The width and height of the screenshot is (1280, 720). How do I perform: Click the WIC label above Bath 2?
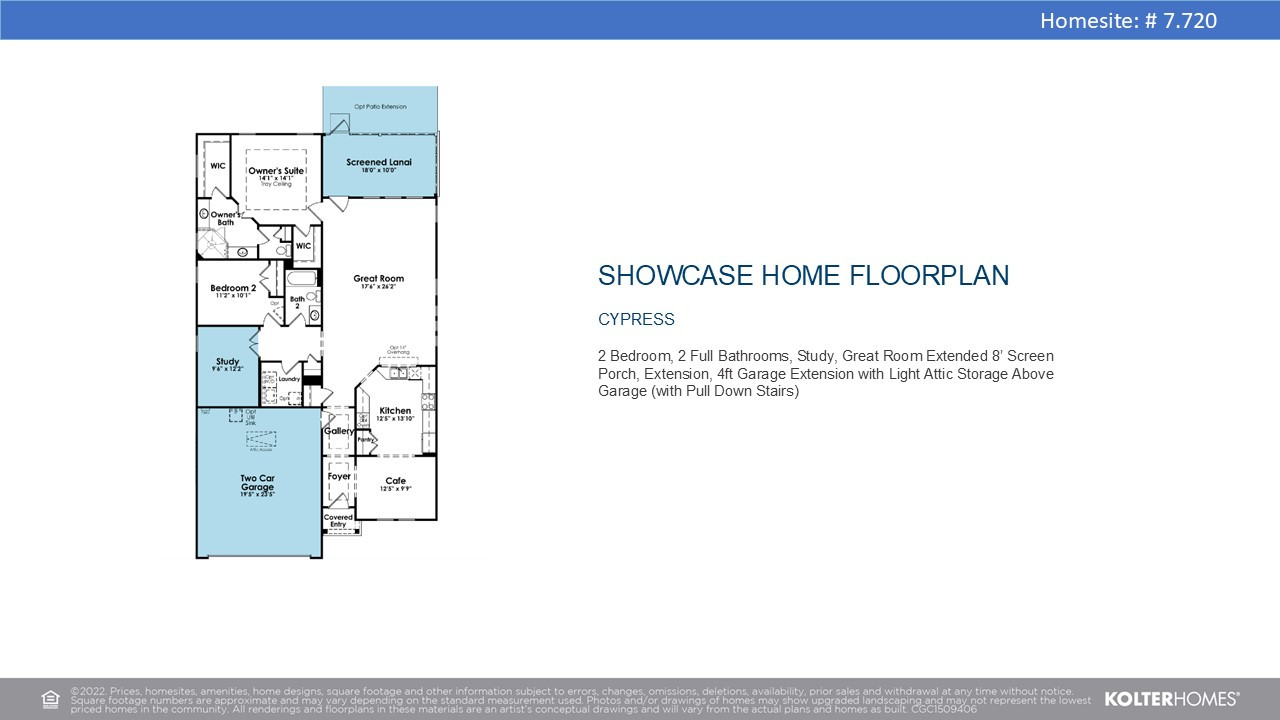coord(303,246)
